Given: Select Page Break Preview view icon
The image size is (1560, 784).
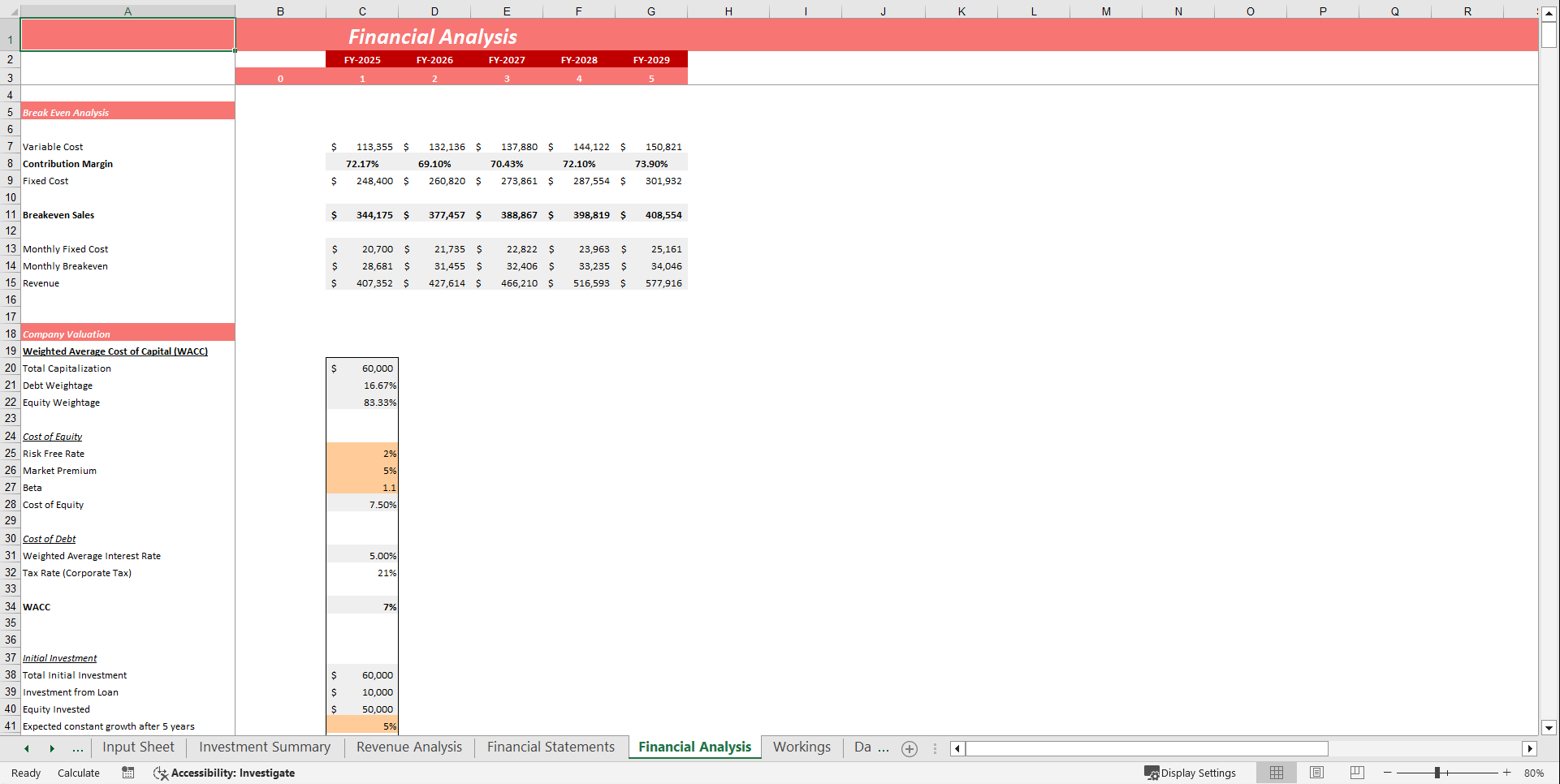Looking at the screenshot, I should [x=1357, y=773].
